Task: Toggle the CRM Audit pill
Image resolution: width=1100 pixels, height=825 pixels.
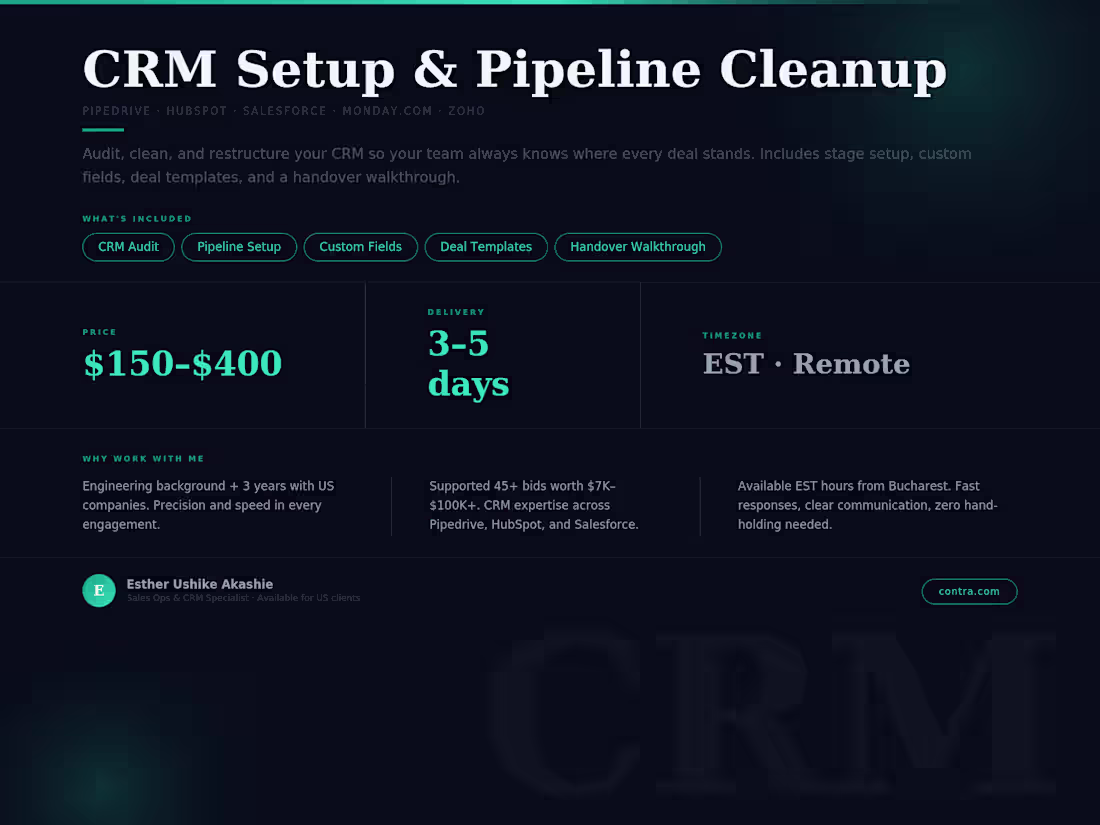Action: coord(128,247)
